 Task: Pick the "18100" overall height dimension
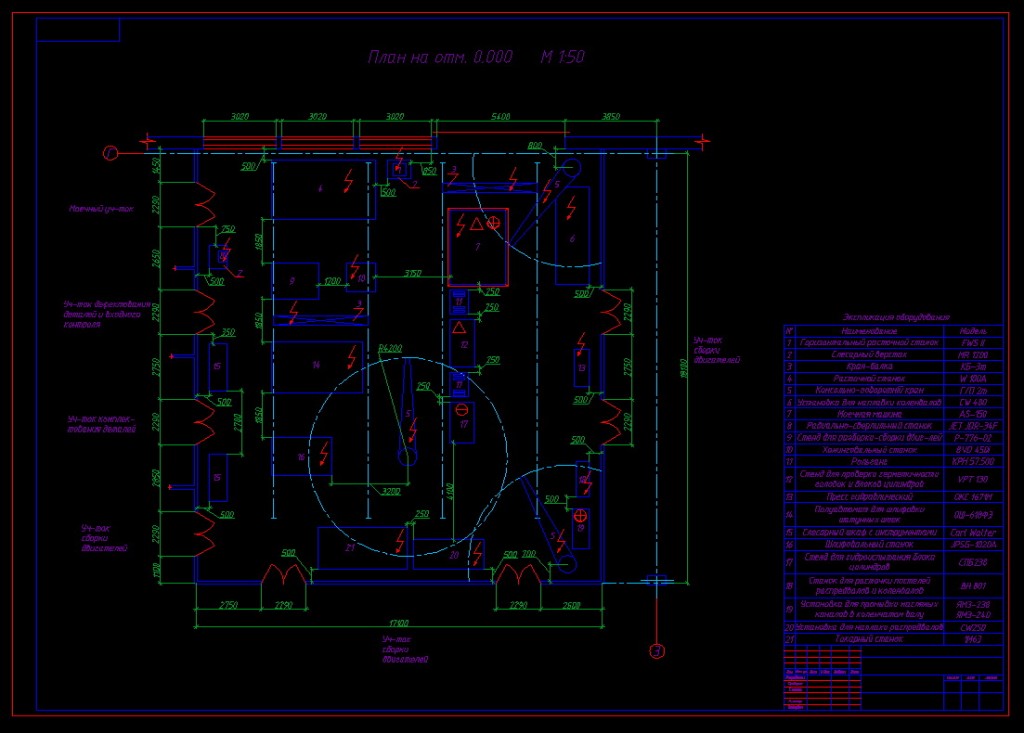click(683, 368)
